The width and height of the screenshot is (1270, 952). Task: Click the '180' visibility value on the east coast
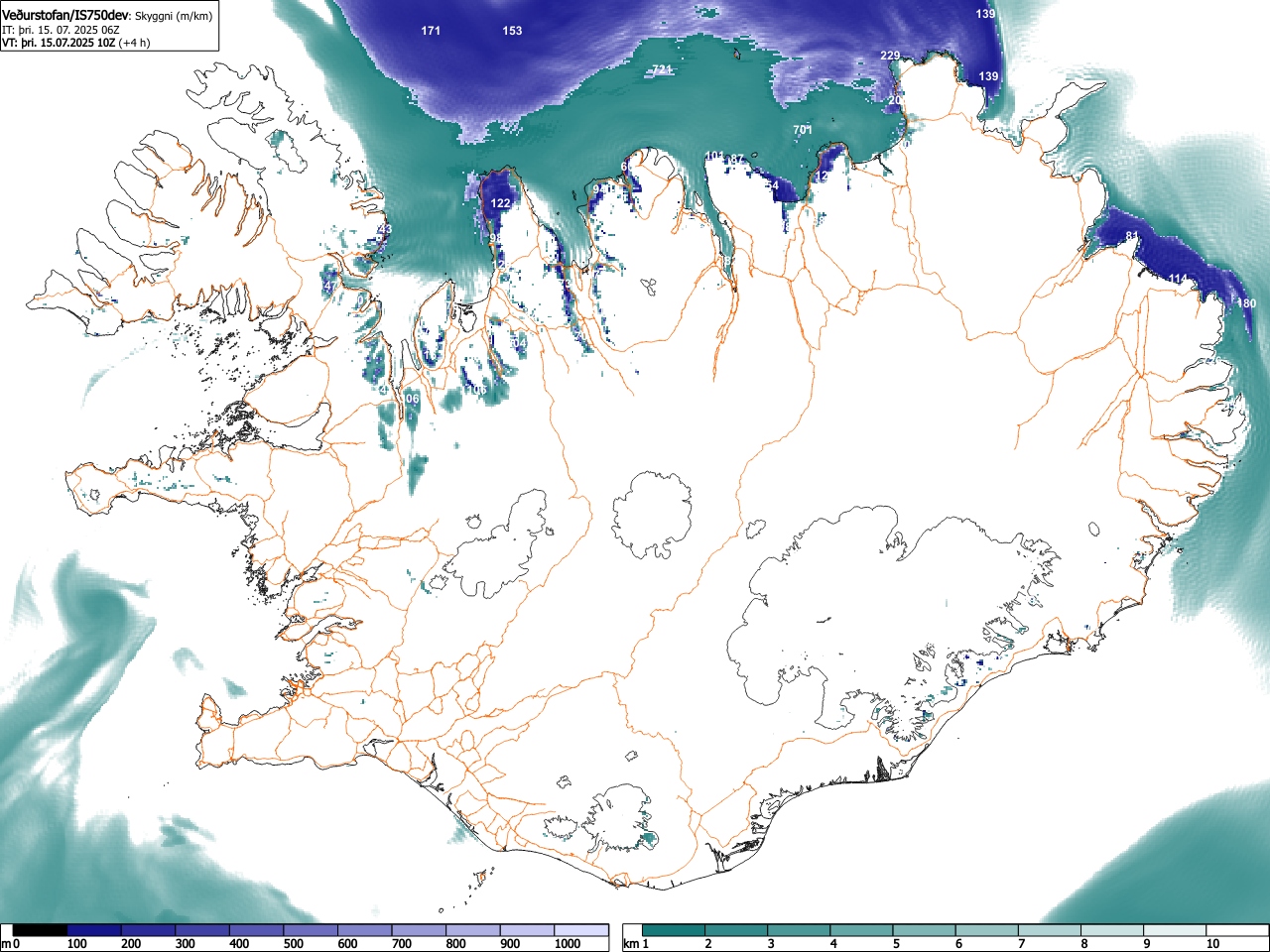(x=1246, y=303)
